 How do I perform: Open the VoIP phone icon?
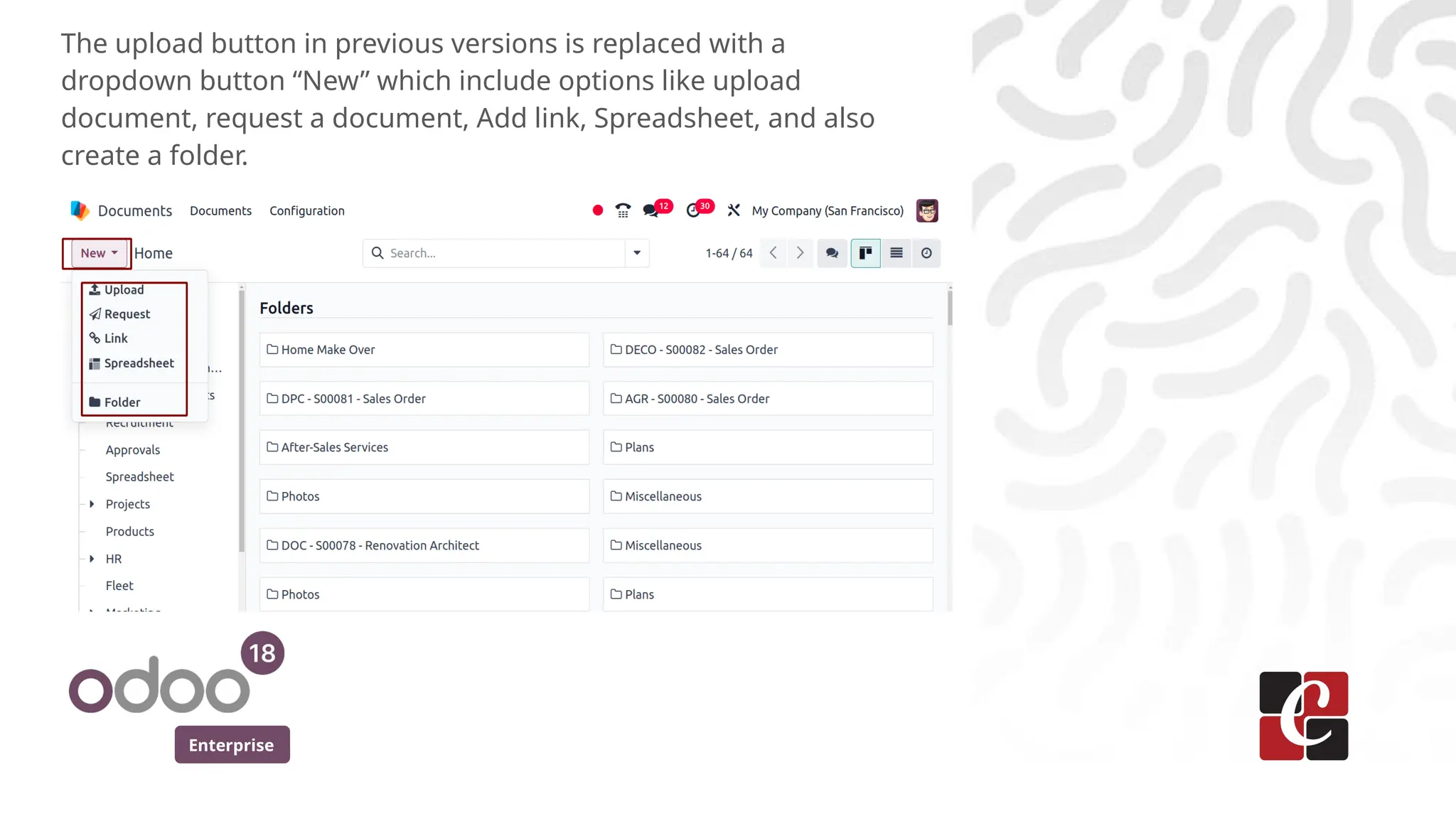click(x=623, y=210)
